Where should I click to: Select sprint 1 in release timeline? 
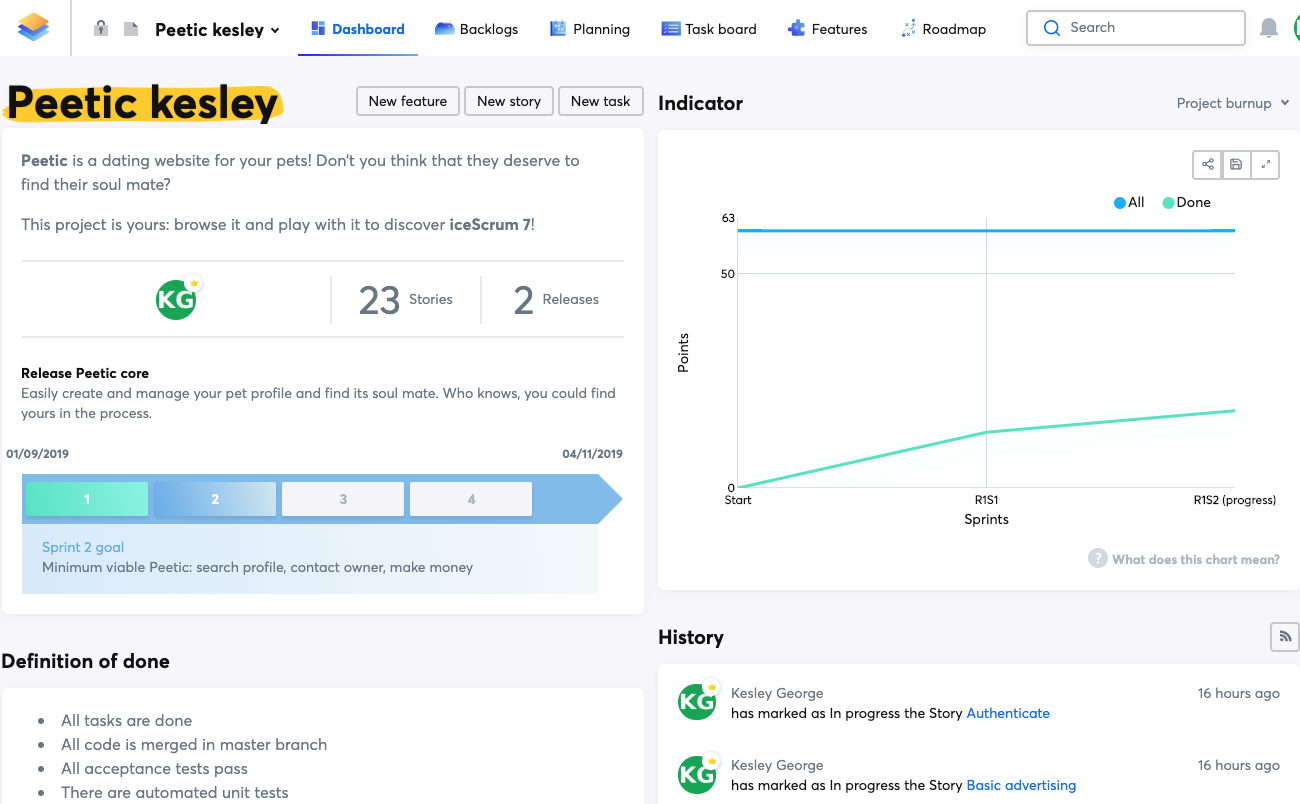(87, 499)
